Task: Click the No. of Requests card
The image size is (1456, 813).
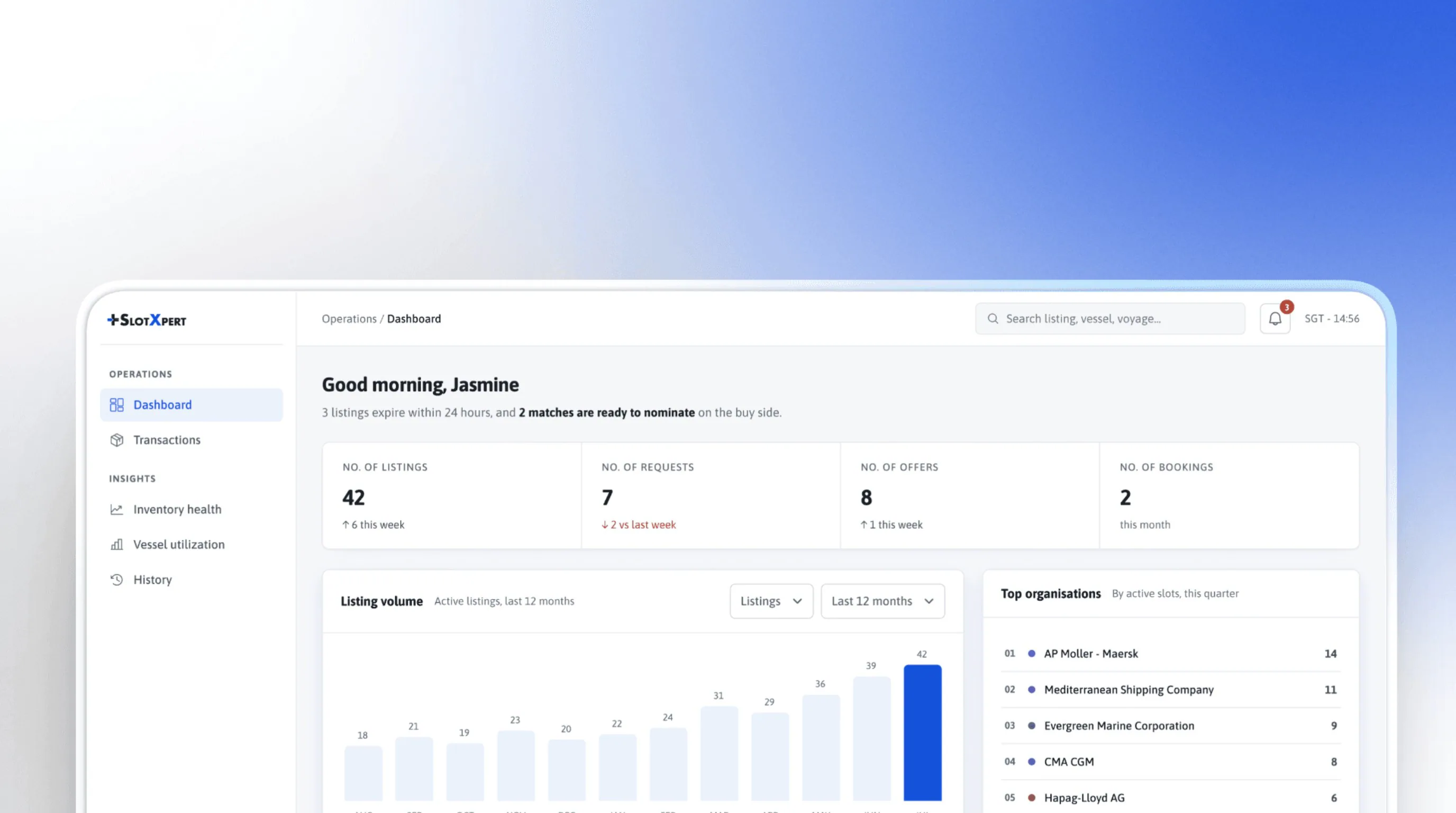Action: click(711, 496)
